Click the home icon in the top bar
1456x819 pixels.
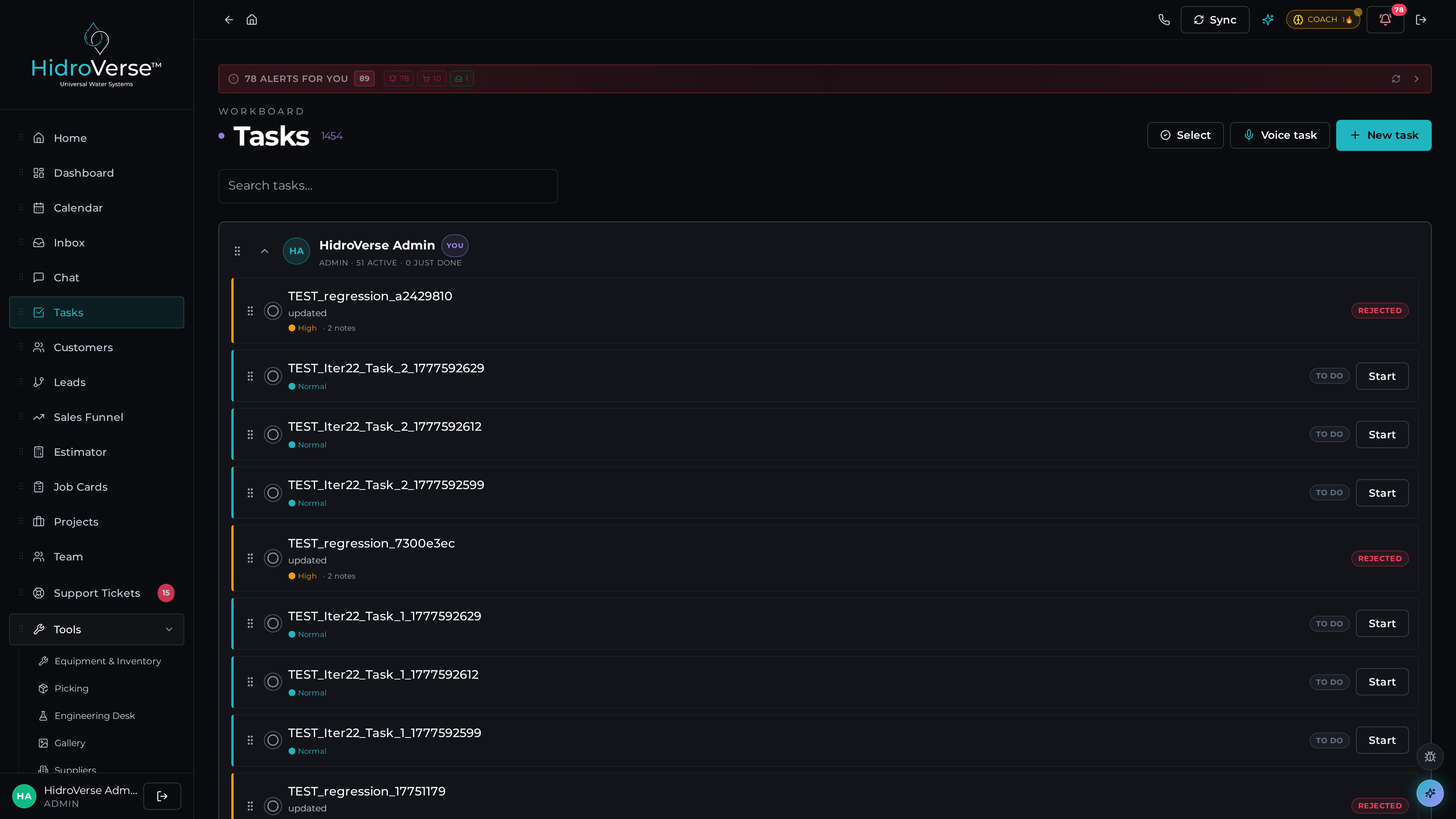point(252,20)
